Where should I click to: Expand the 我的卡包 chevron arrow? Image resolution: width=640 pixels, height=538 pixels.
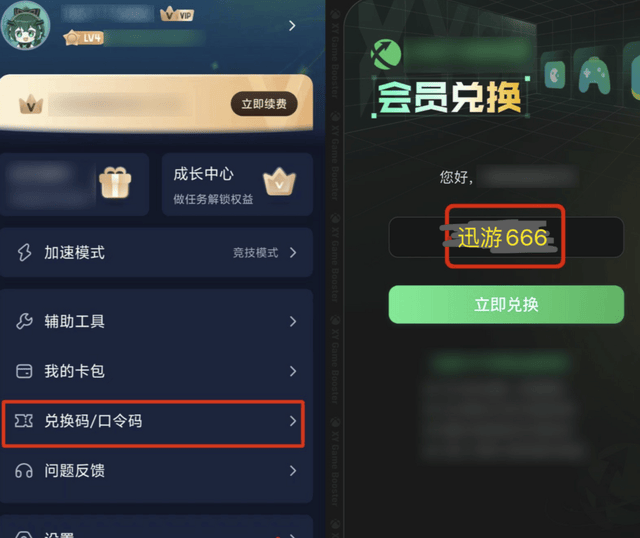293,371
